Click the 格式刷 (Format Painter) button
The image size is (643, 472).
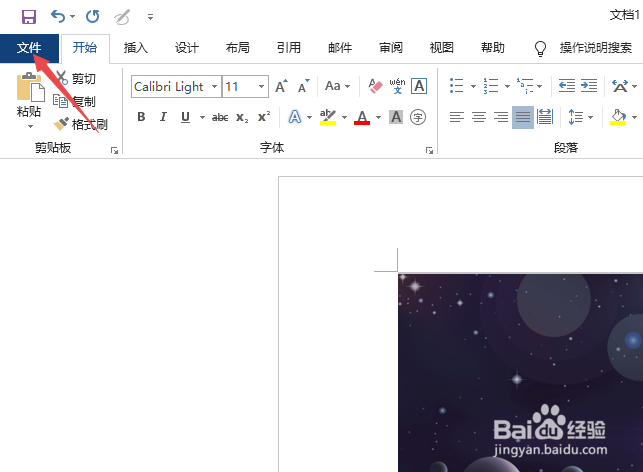tap(80, 124)
